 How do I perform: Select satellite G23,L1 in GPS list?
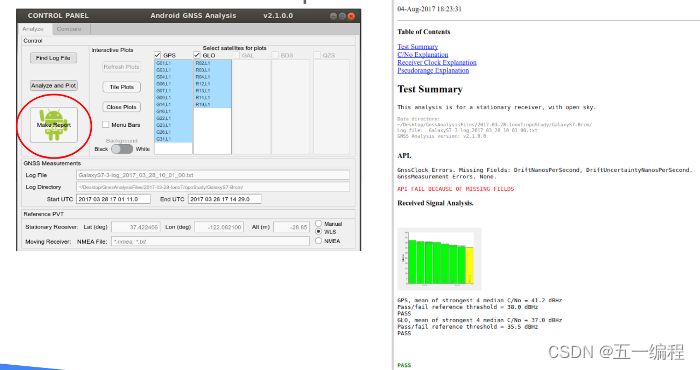(x=173, y=125)
